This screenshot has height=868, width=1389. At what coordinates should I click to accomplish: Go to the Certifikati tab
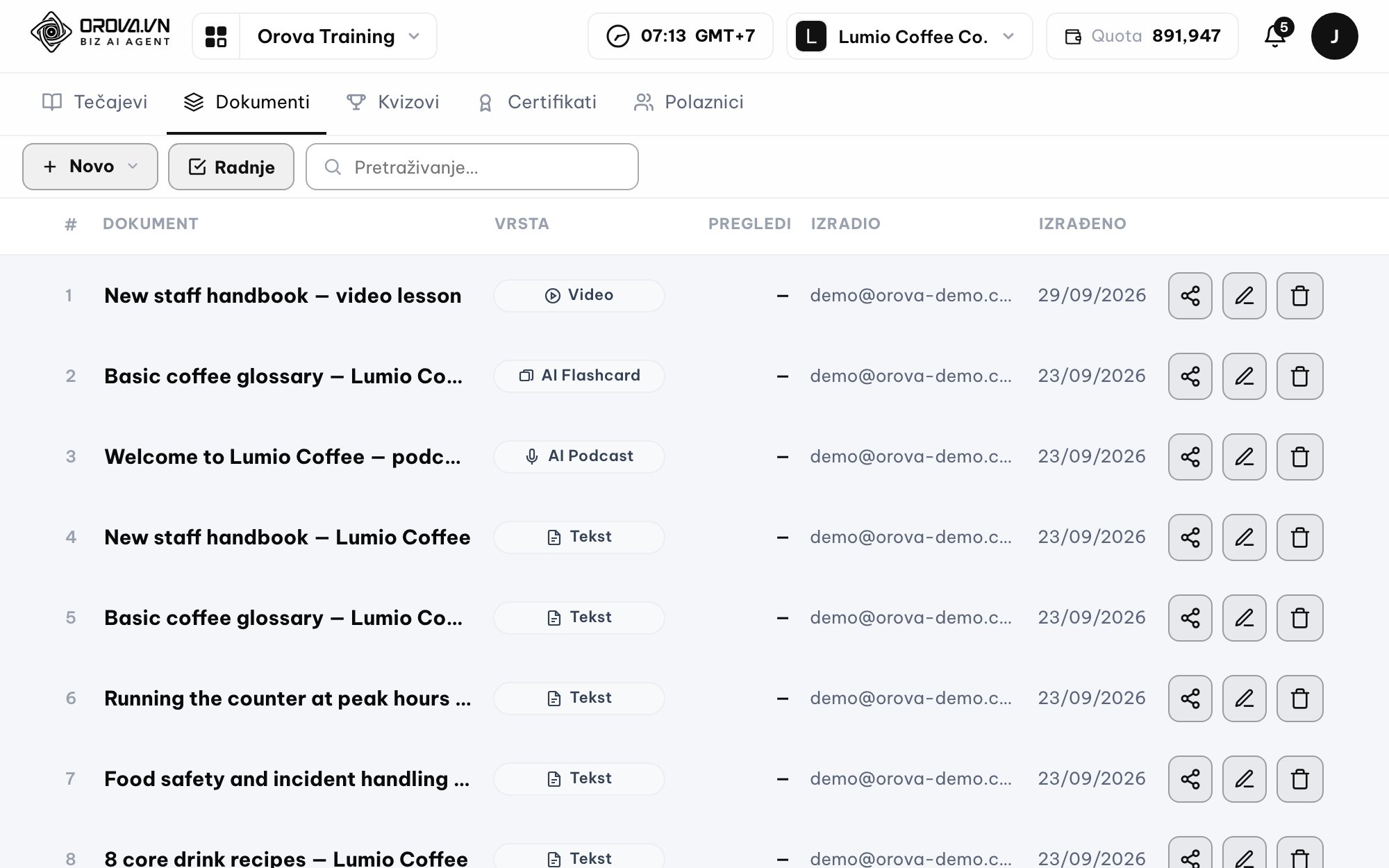pos(537,103)
